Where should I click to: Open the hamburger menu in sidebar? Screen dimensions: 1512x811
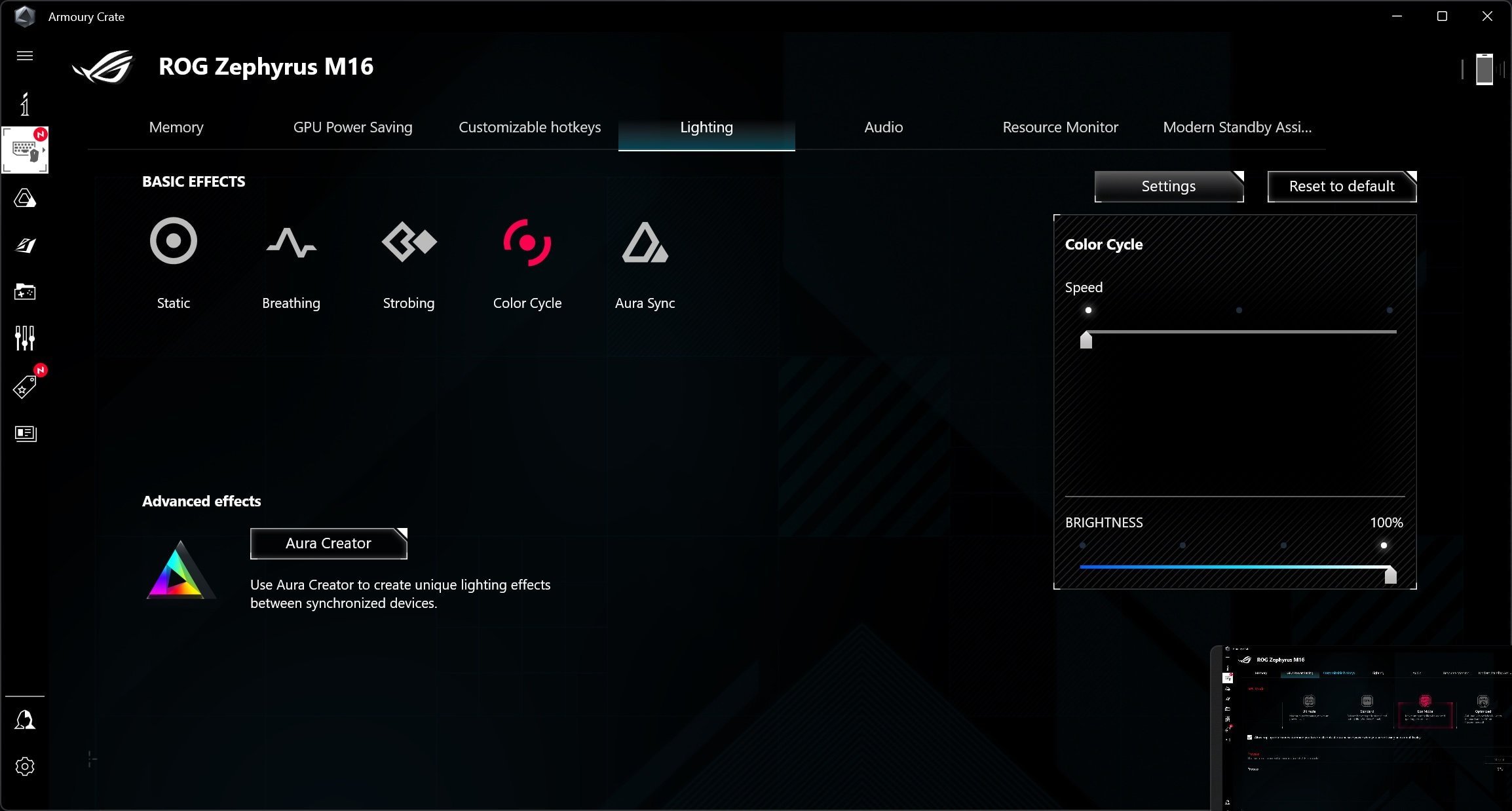click(25, 56)
